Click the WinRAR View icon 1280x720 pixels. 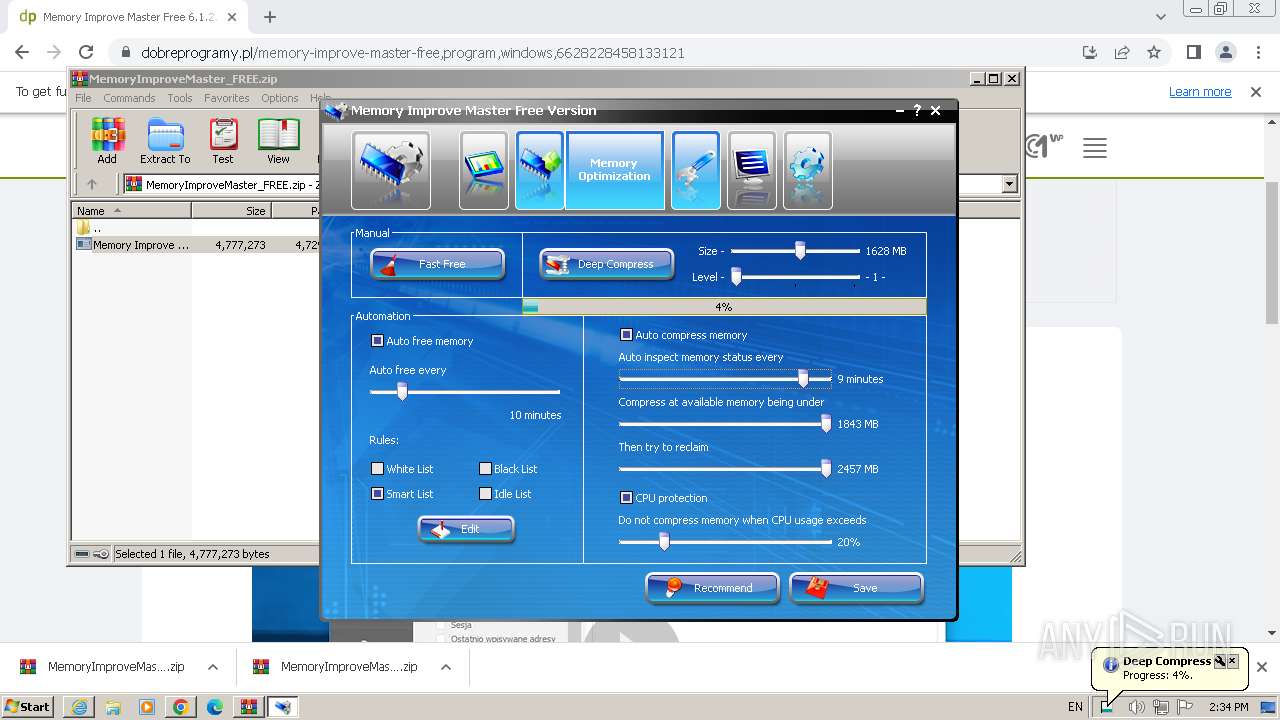[x=278, y=141]
